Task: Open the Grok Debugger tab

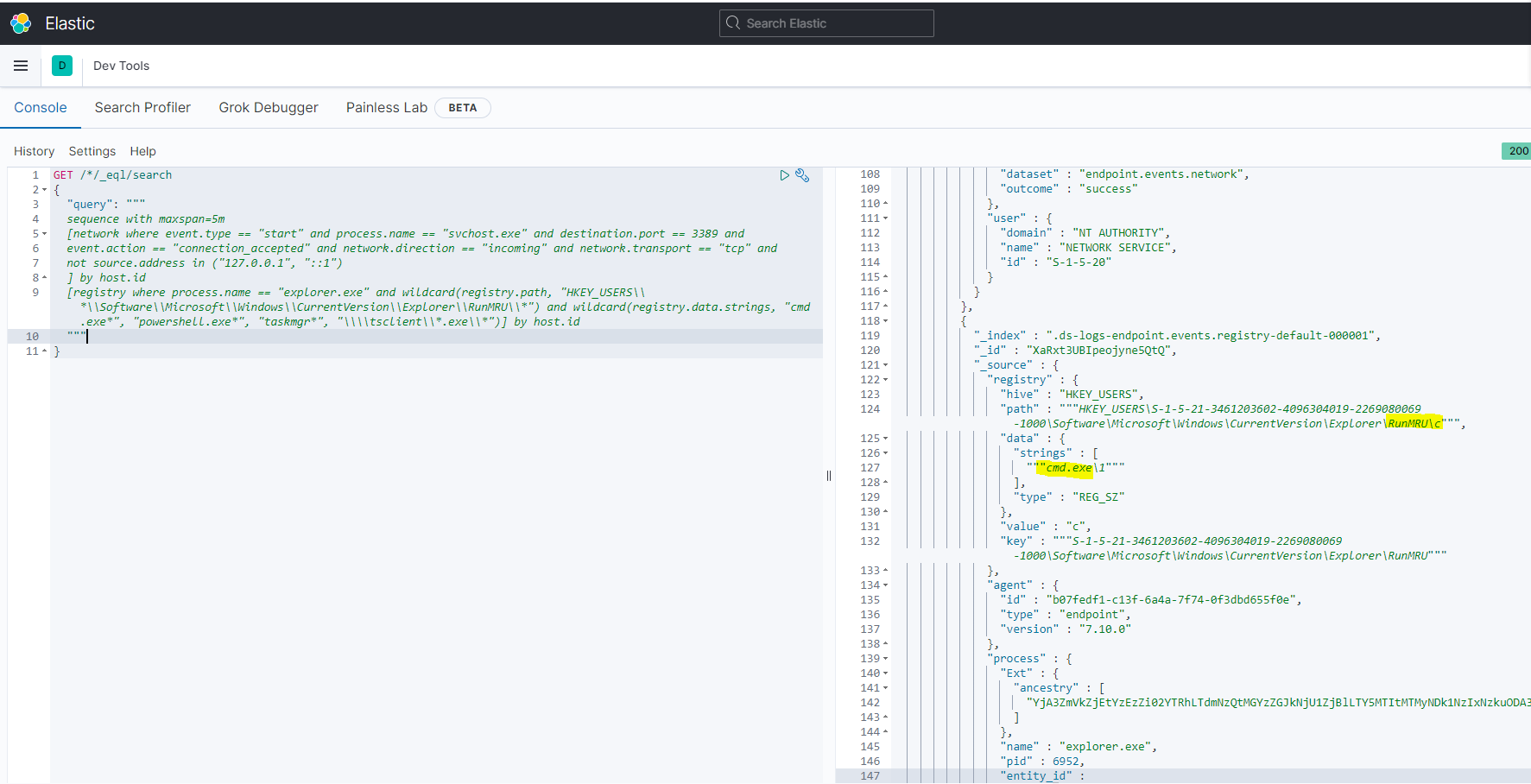Action: click(269, 107)
